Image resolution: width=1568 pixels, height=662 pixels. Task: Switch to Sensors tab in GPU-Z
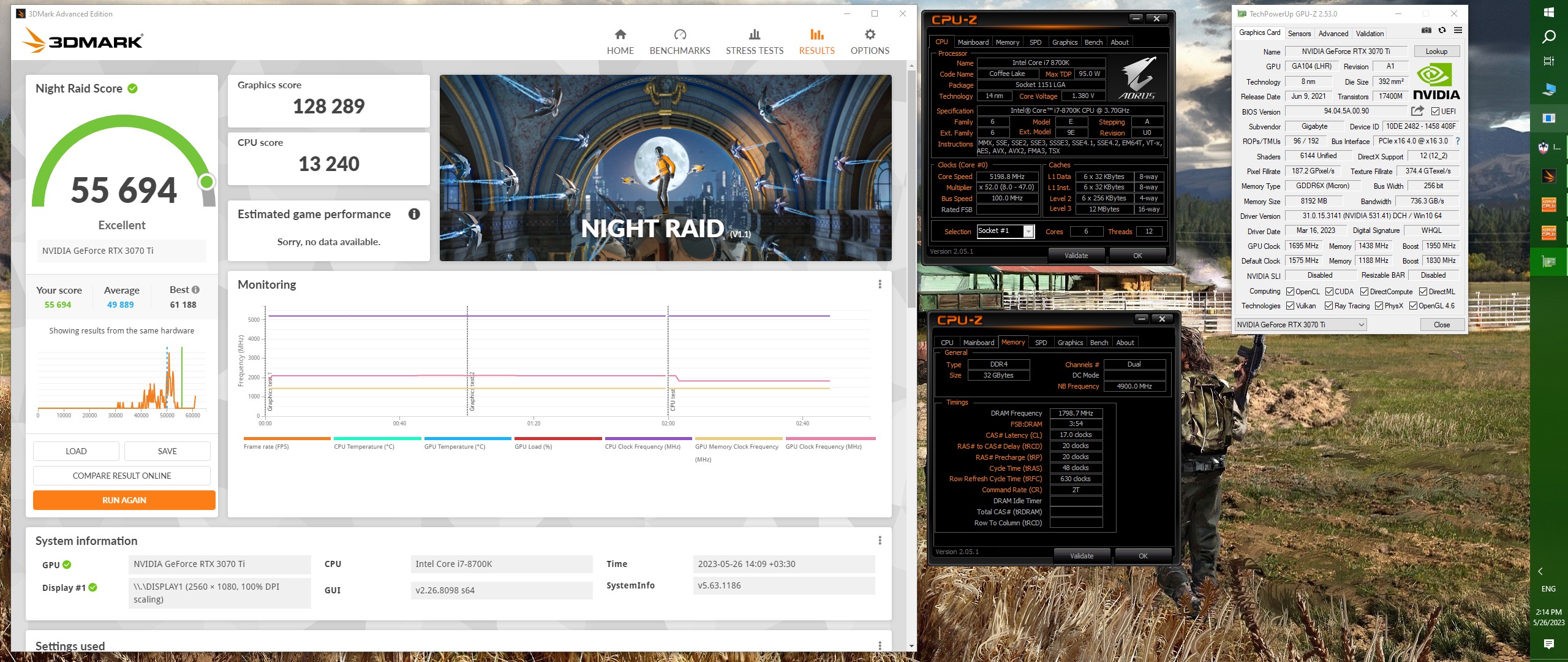pyautogui.click(x=1299, y=34)
